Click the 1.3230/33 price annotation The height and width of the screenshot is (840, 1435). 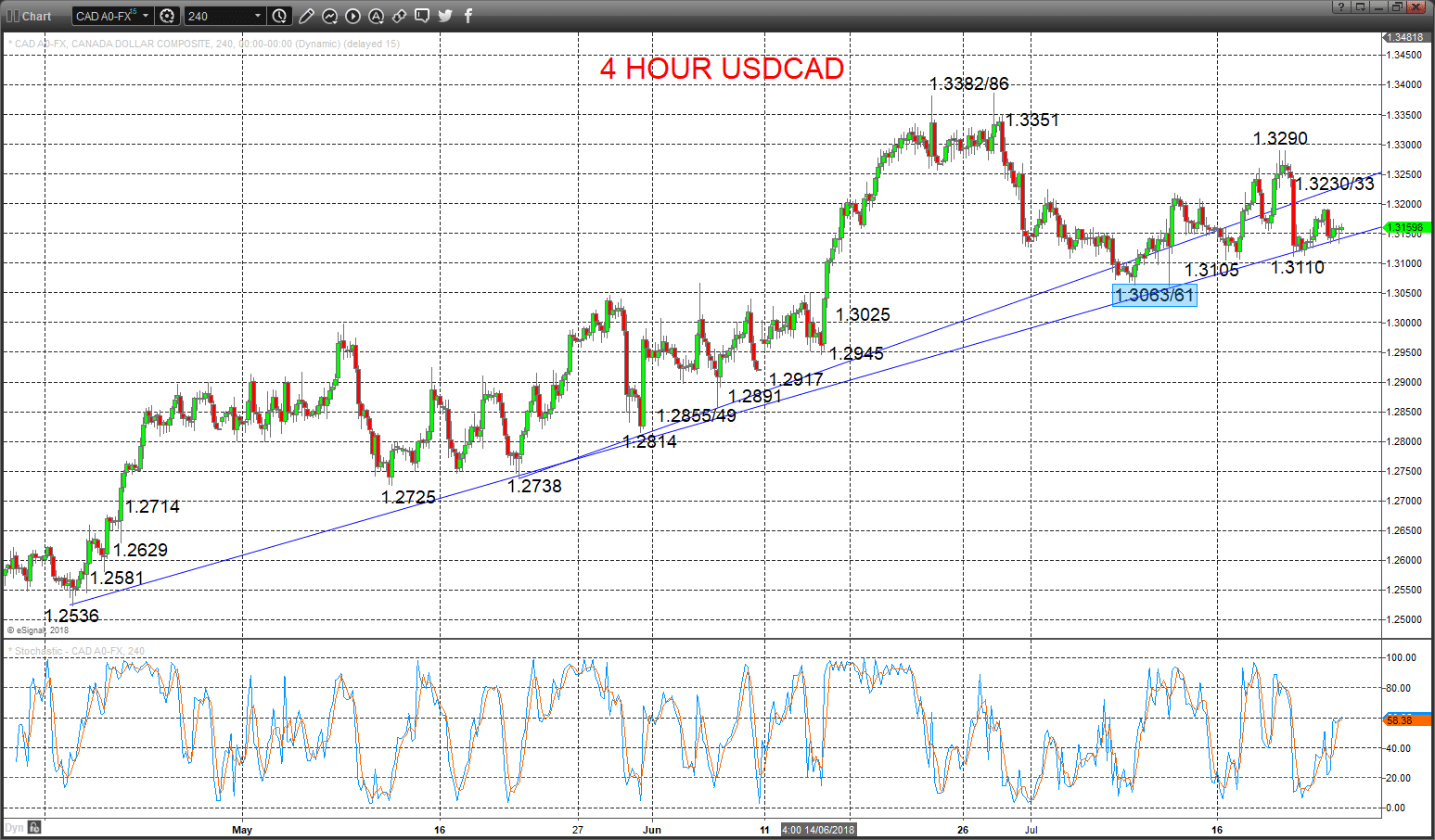click(x=1335, y=184)
